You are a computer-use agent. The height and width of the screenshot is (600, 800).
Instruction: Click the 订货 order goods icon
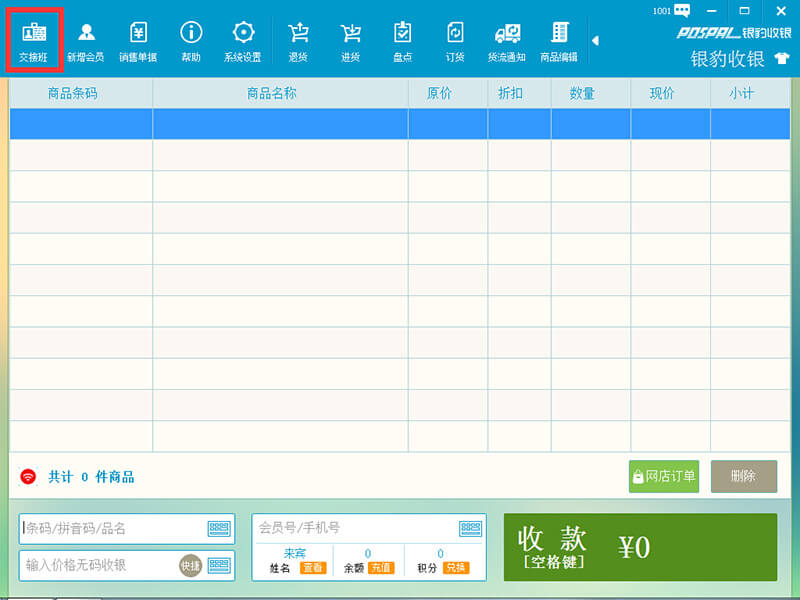click(455, 42)
